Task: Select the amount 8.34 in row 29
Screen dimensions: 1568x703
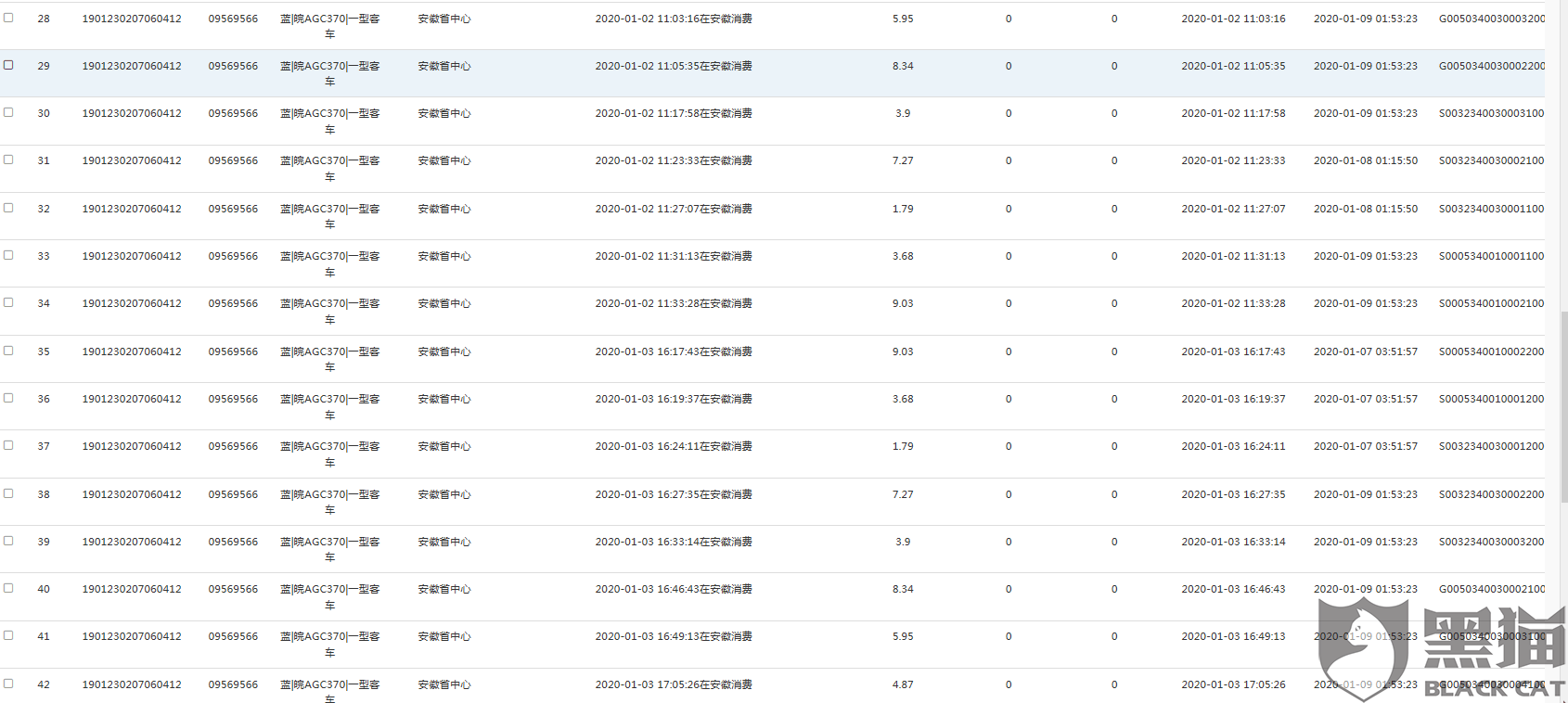Action: [903, 66]
